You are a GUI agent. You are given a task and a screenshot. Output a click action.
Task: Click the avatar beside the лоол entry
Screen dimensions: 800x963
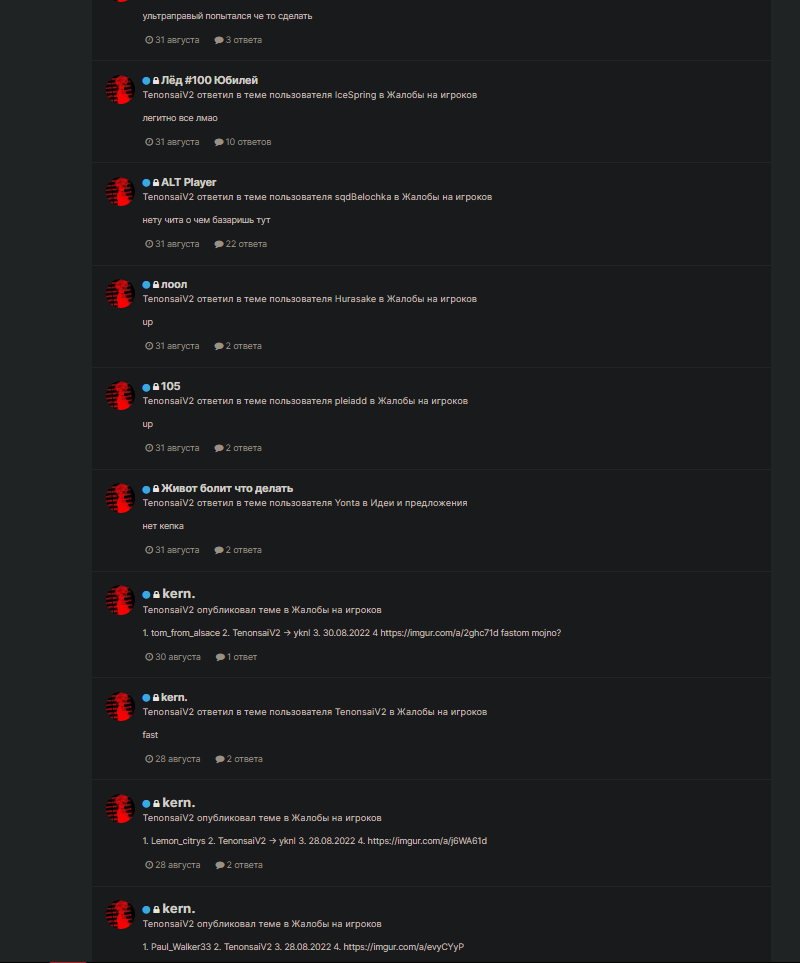(120, 294)
